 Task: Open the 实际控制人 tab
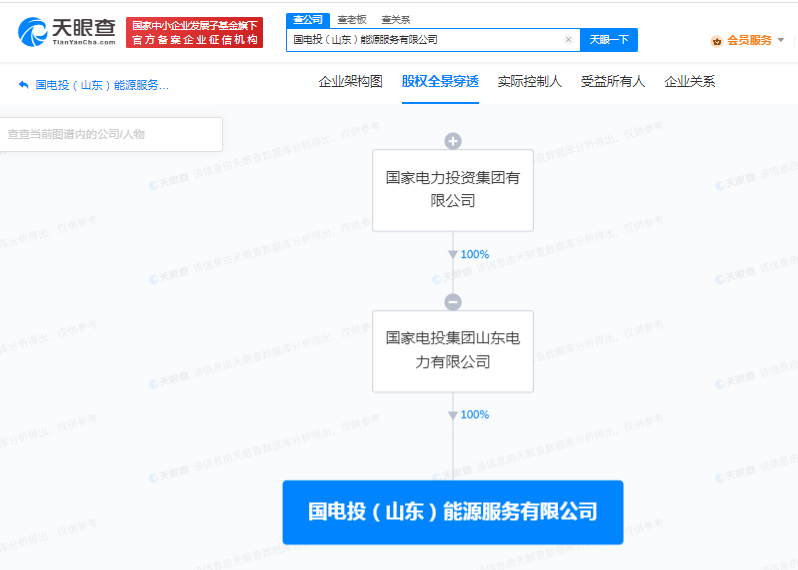click(529, 81)
